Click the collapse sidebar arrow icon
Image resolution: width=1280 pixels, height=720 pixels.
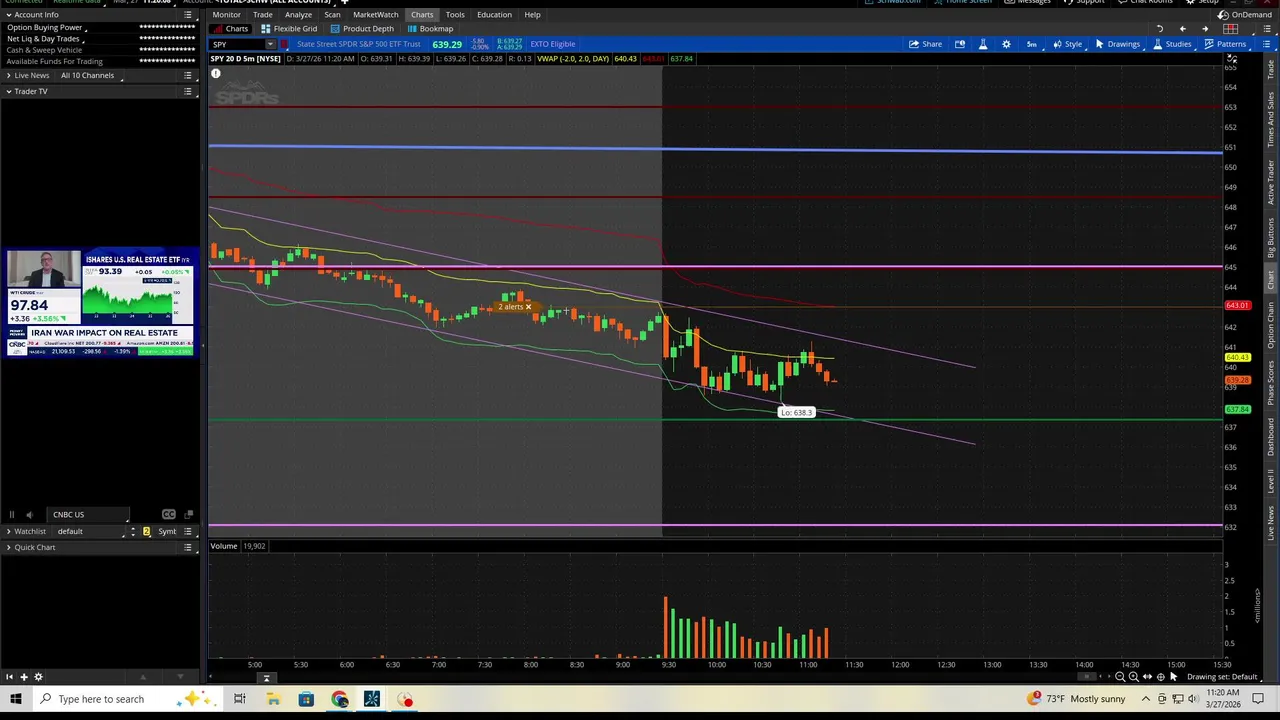[9, 677]
